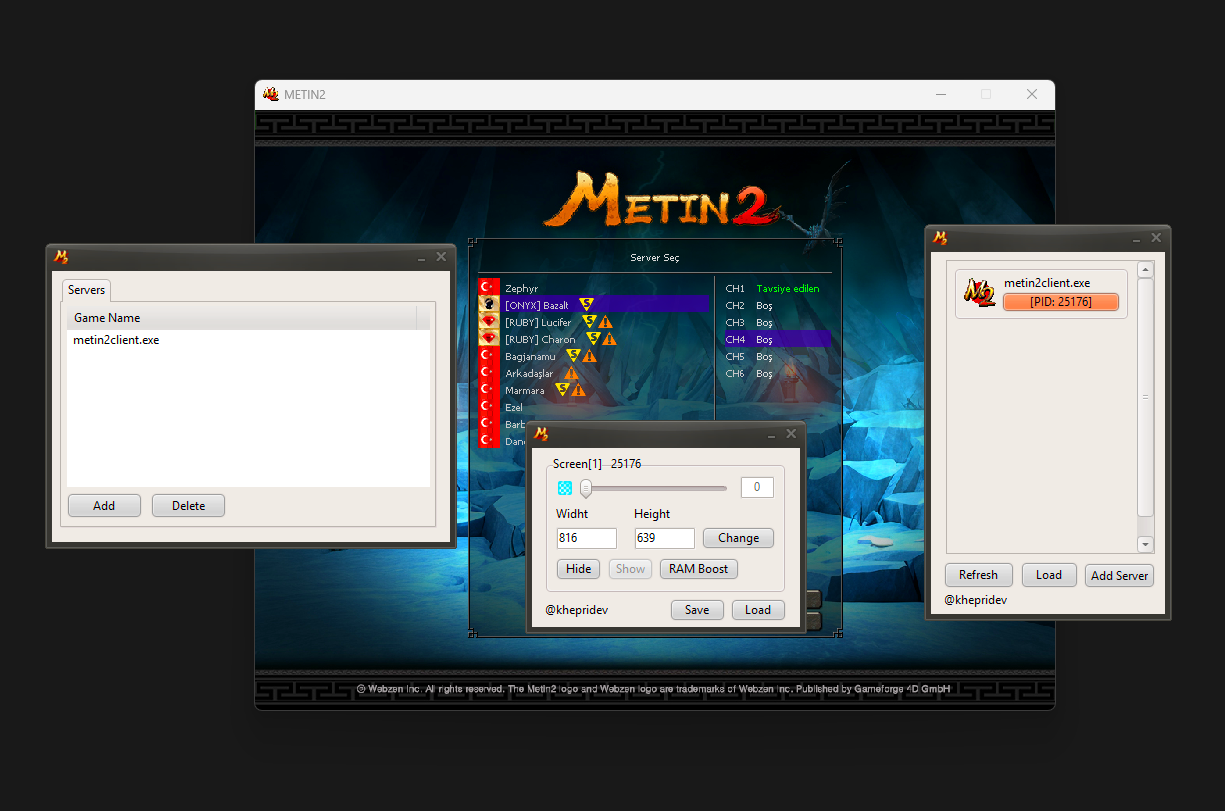Click the flame icon on the resolution dialog titlebar
Screen dimensions: 1225x811
coord(539,433)
